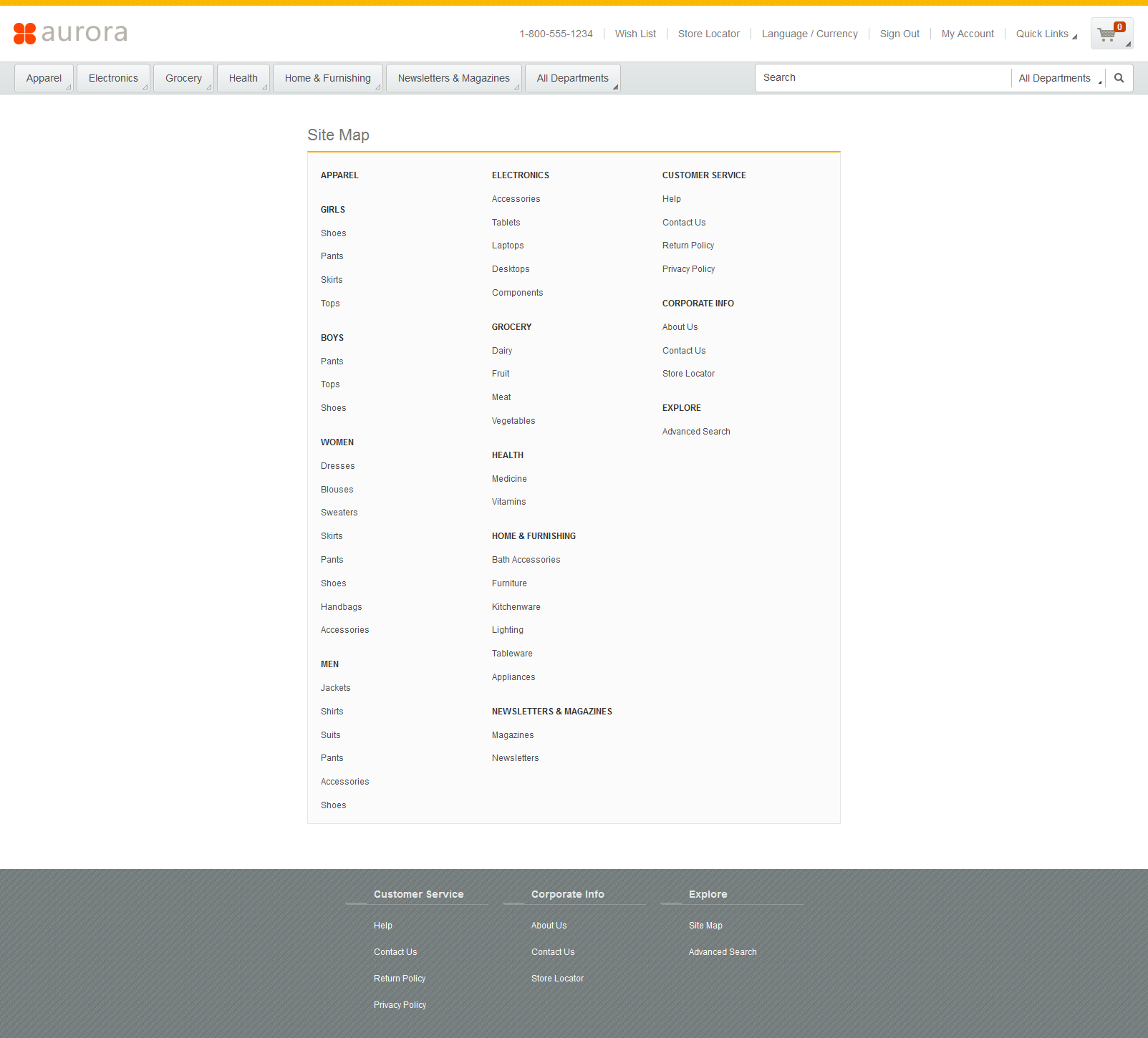This screenshot has width=1148, height=1038.
Task: Click the APPAREL heading link
Action: click(339, 175)
